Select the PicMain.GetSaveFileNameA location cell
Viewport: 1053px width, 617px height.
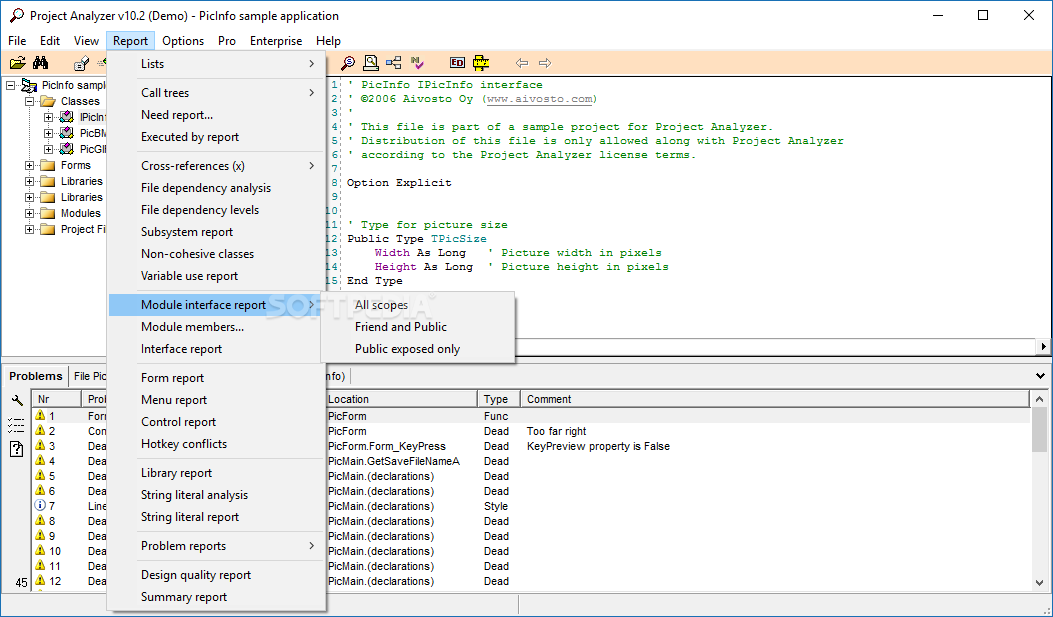click(394, 461)
